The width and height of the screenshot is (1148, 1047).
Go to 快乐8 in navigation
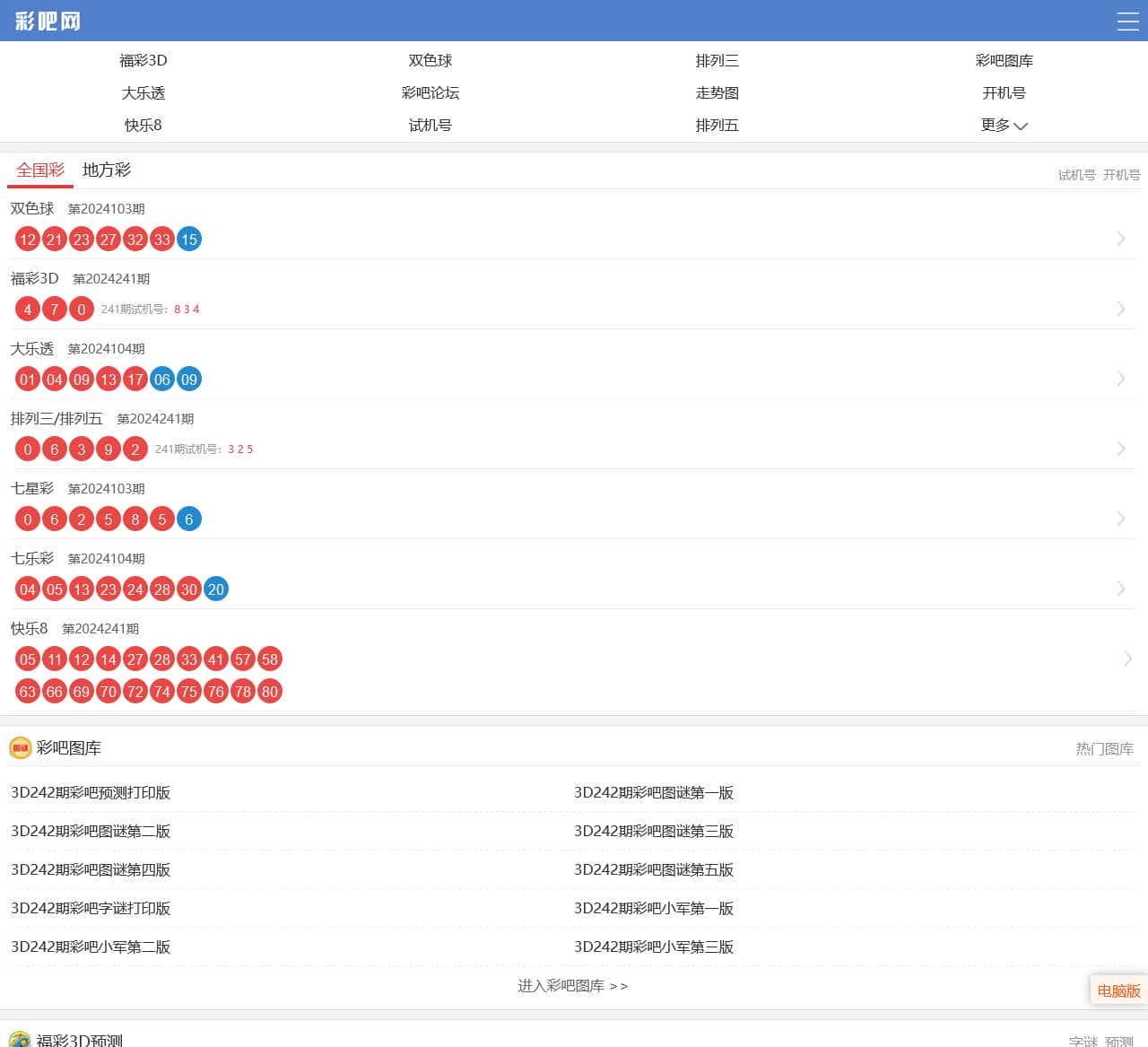143,125
